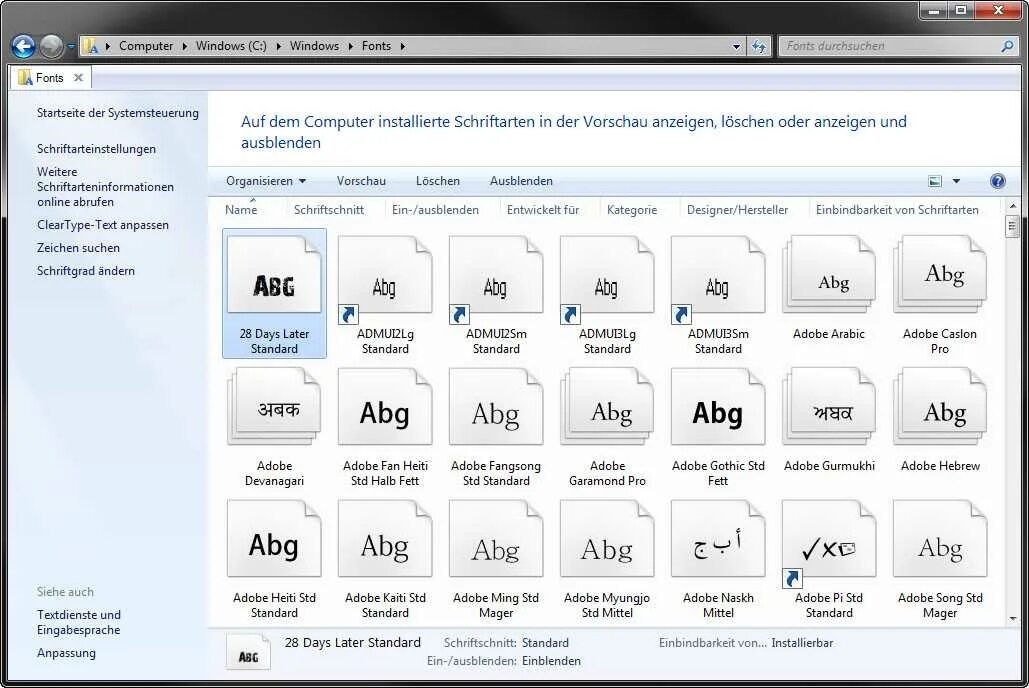Click the Vorschau toolbar button

click(361, 181)
